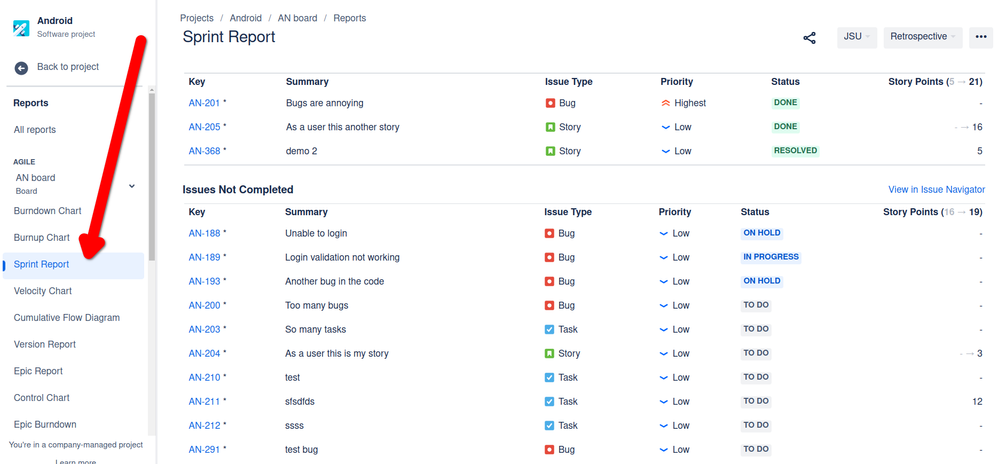This screenshot has width=998, height=464.
Task: Open the Burndown Chart report
Action: click(48, 211)
